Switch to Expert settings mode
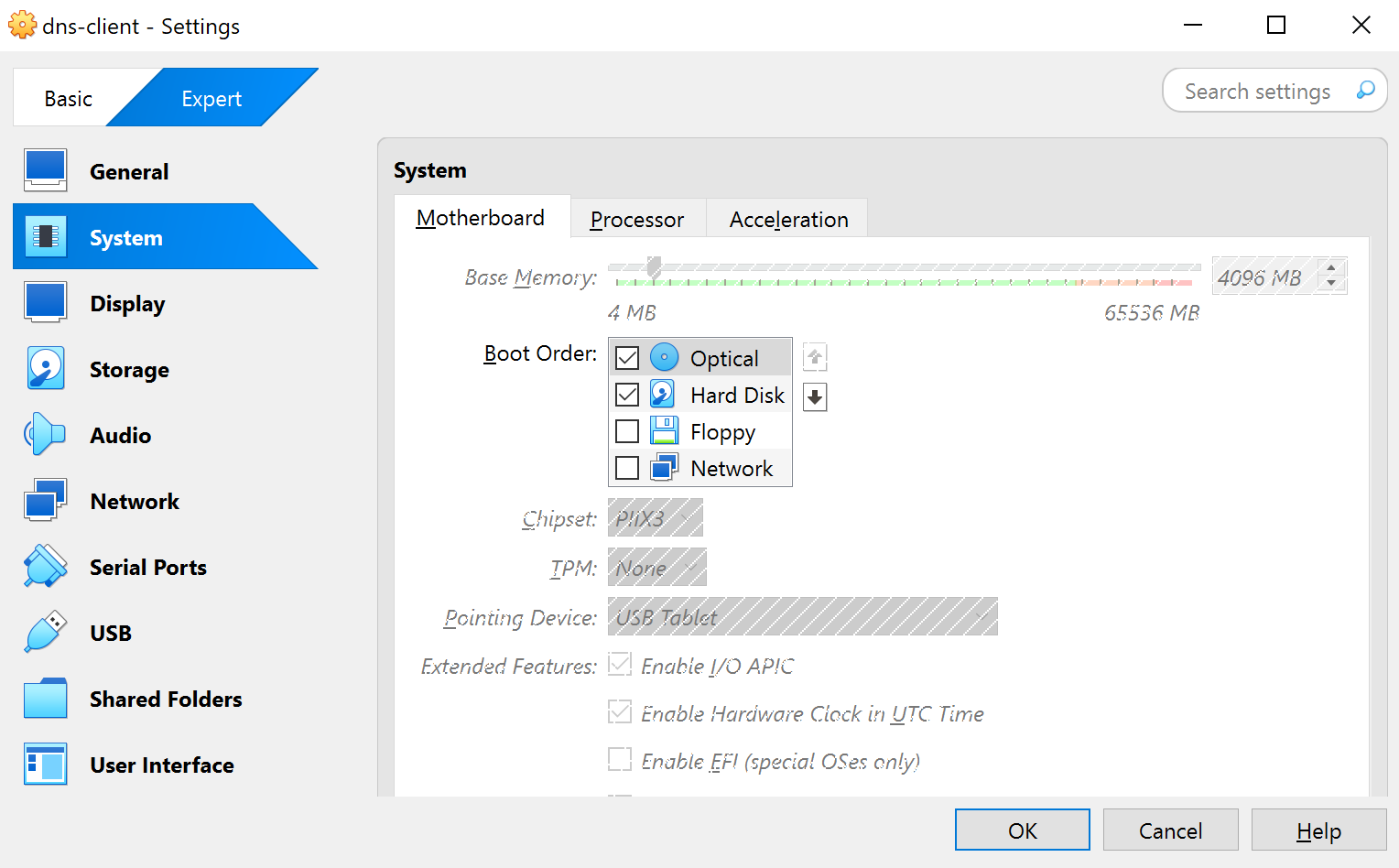 point(211,98)
